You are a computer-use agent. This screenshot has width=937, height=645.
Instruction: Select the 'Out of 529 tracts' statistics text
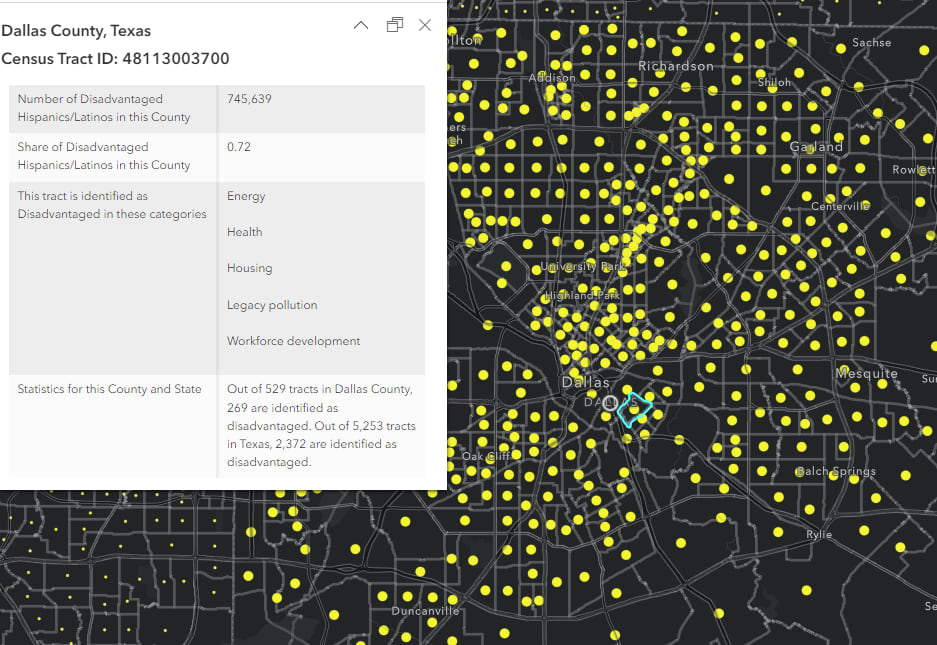(321, 426)
